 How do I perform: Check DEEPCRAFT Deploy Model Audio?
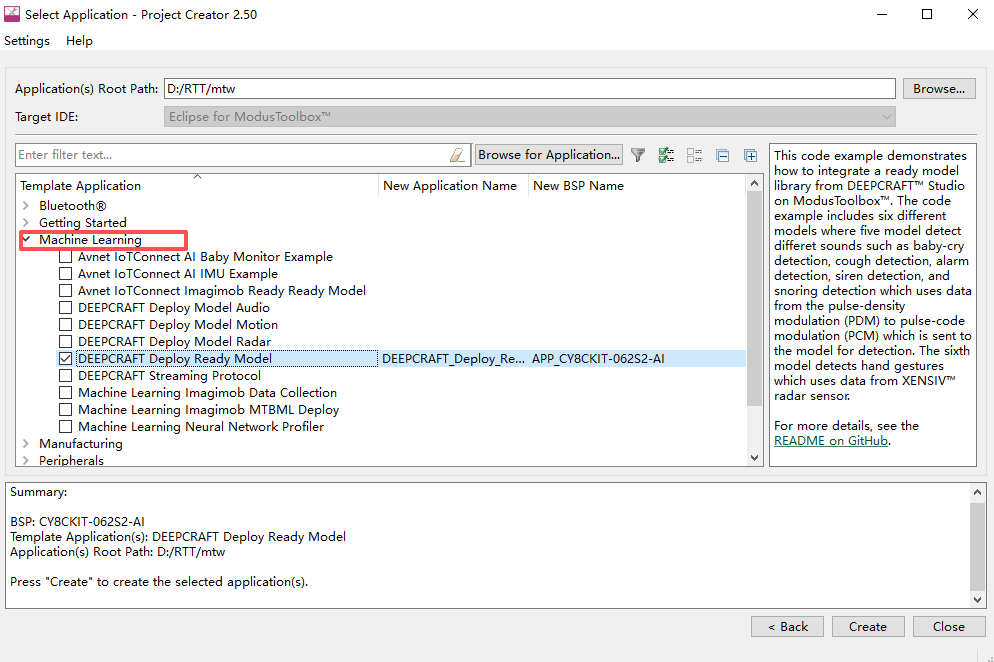pyautogui.click(x=65, y=308)
